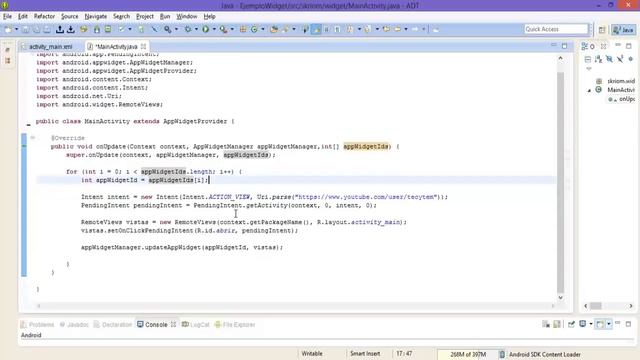Click the New file toolbar icon
Viewport: 640px width, 360px height.
coord(8,29)
